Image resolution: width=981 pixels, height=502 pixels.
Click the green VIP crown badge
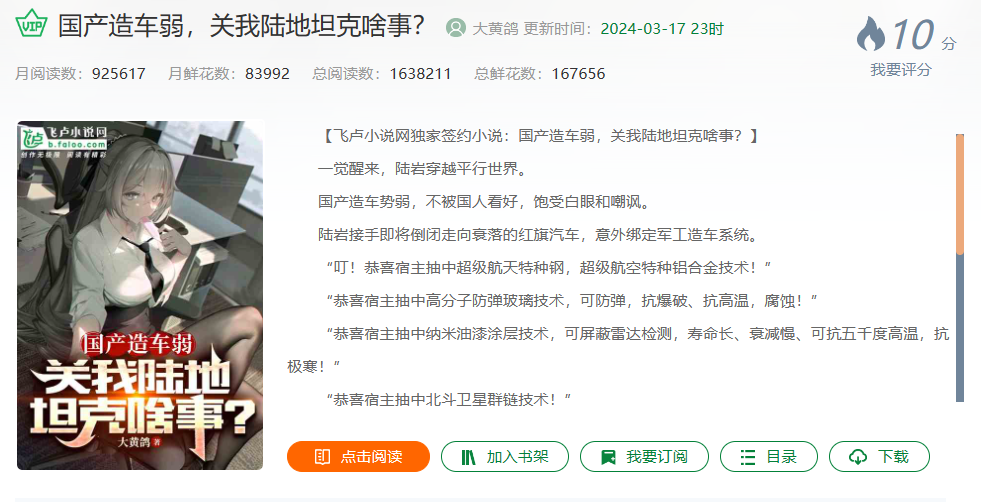point(31,23)
